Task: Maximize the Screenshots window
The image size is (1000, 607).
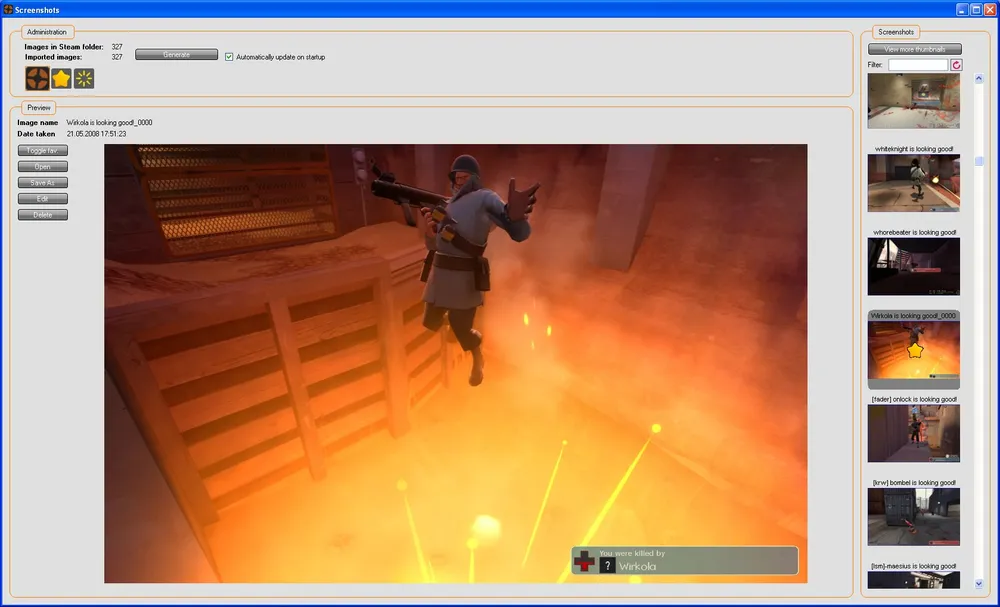Action: [x=976, y=10]
